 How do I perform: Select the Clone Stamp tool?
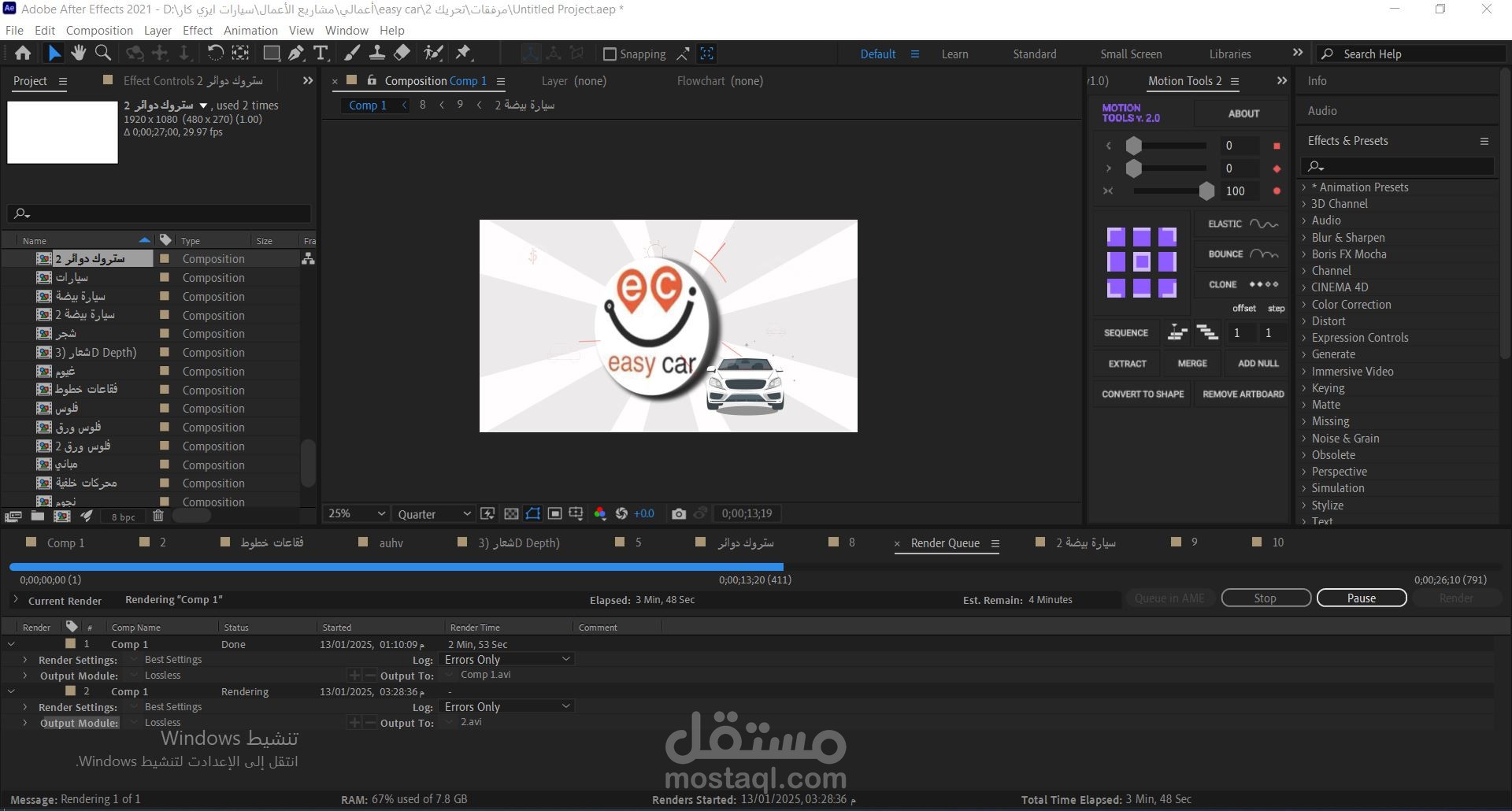point(377,54)
